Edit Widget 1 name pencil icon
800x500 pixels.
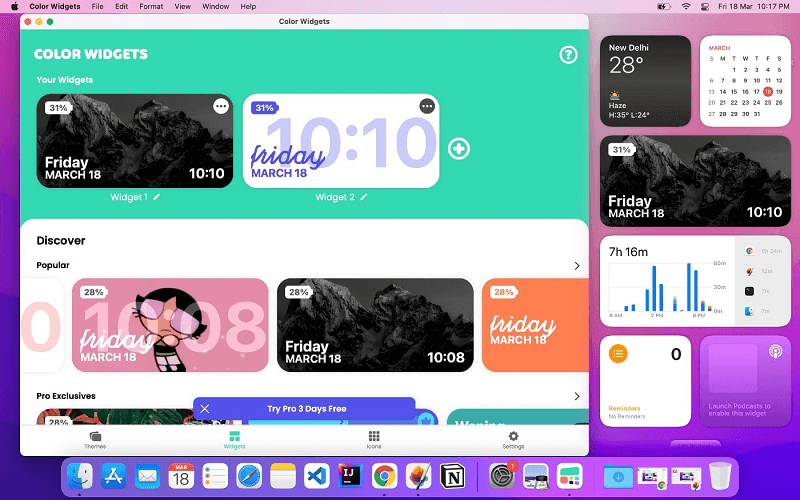(157, 198)
